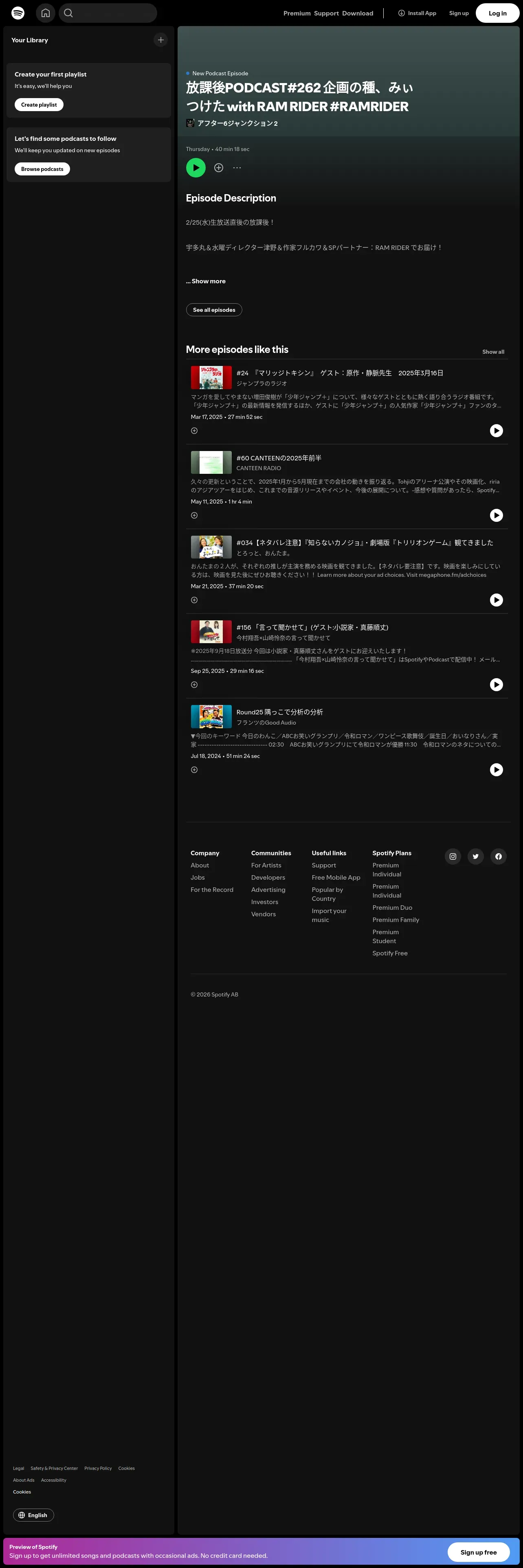Image resolution: width=523 pixels, height=1568 pixels.
Task: Save episode #24 マリッジトキシン with plus icon
Action: [x=194, y=430]
